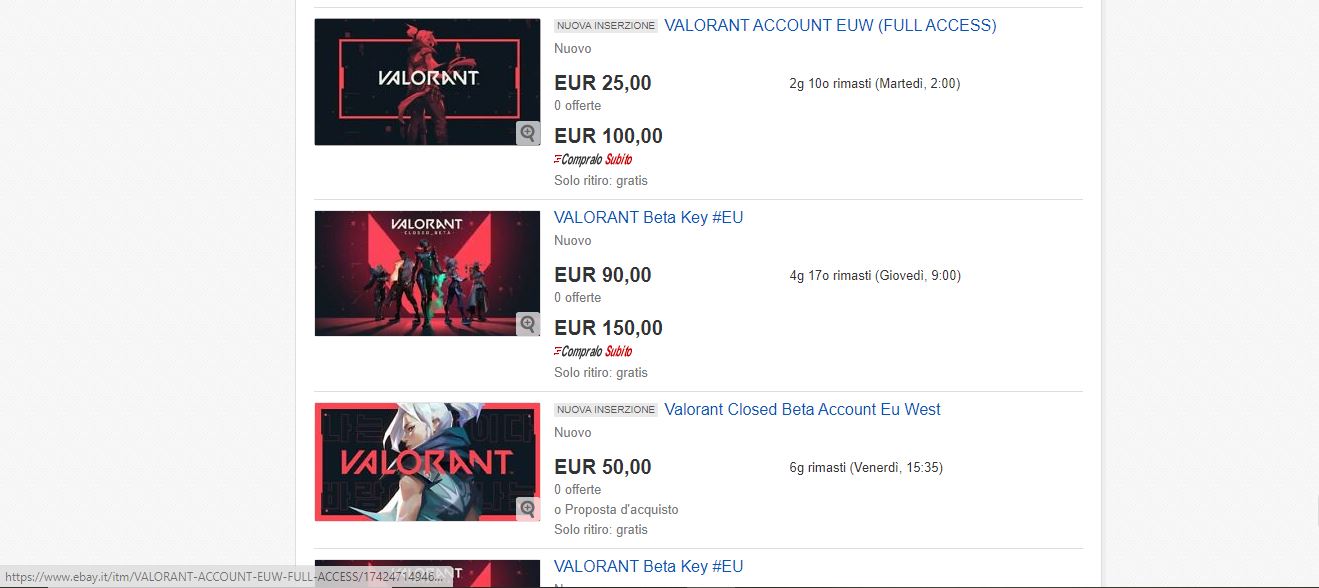Click the EUR 150,00 buy-now price
This screenshot has width=1319, height=588.
click(608, 329)
